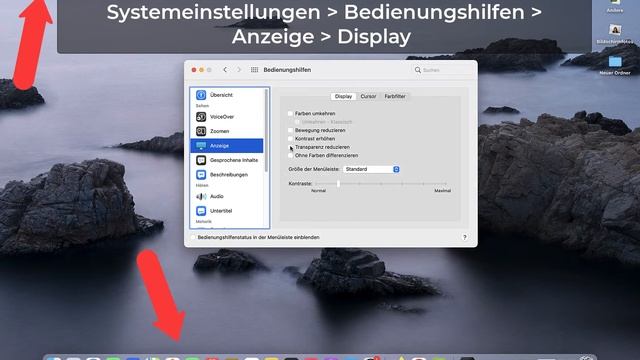Toggle Umkehren – Klassisch checkbox

tap(297, 122)
